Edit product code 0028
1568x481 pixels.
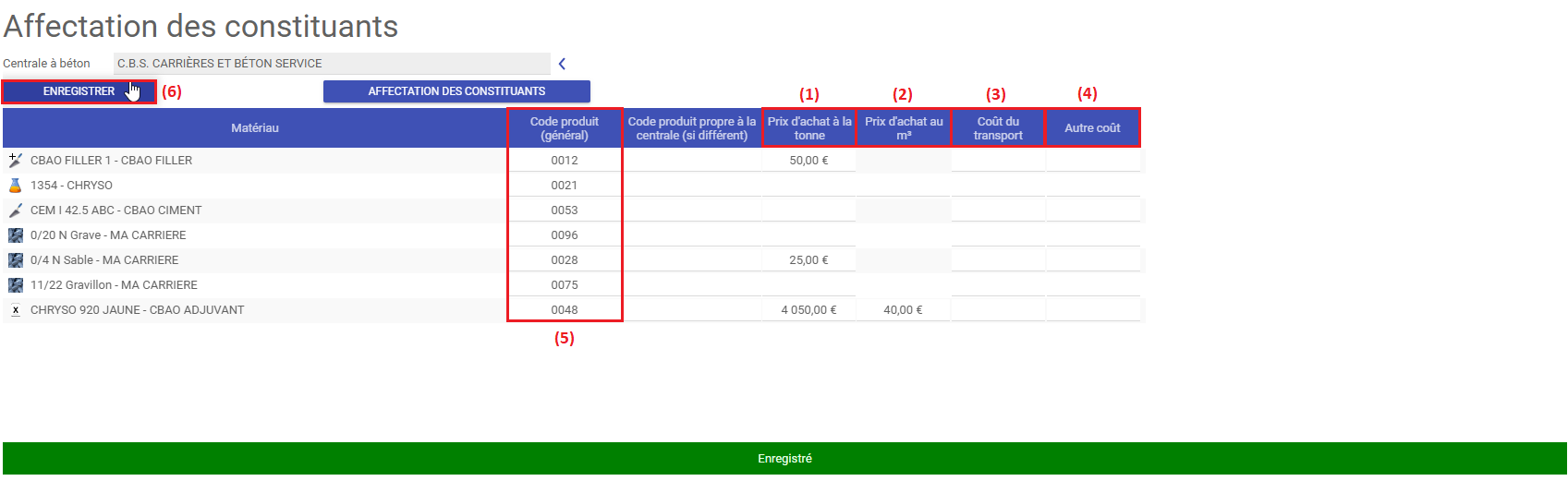click(x=565, y=259)
